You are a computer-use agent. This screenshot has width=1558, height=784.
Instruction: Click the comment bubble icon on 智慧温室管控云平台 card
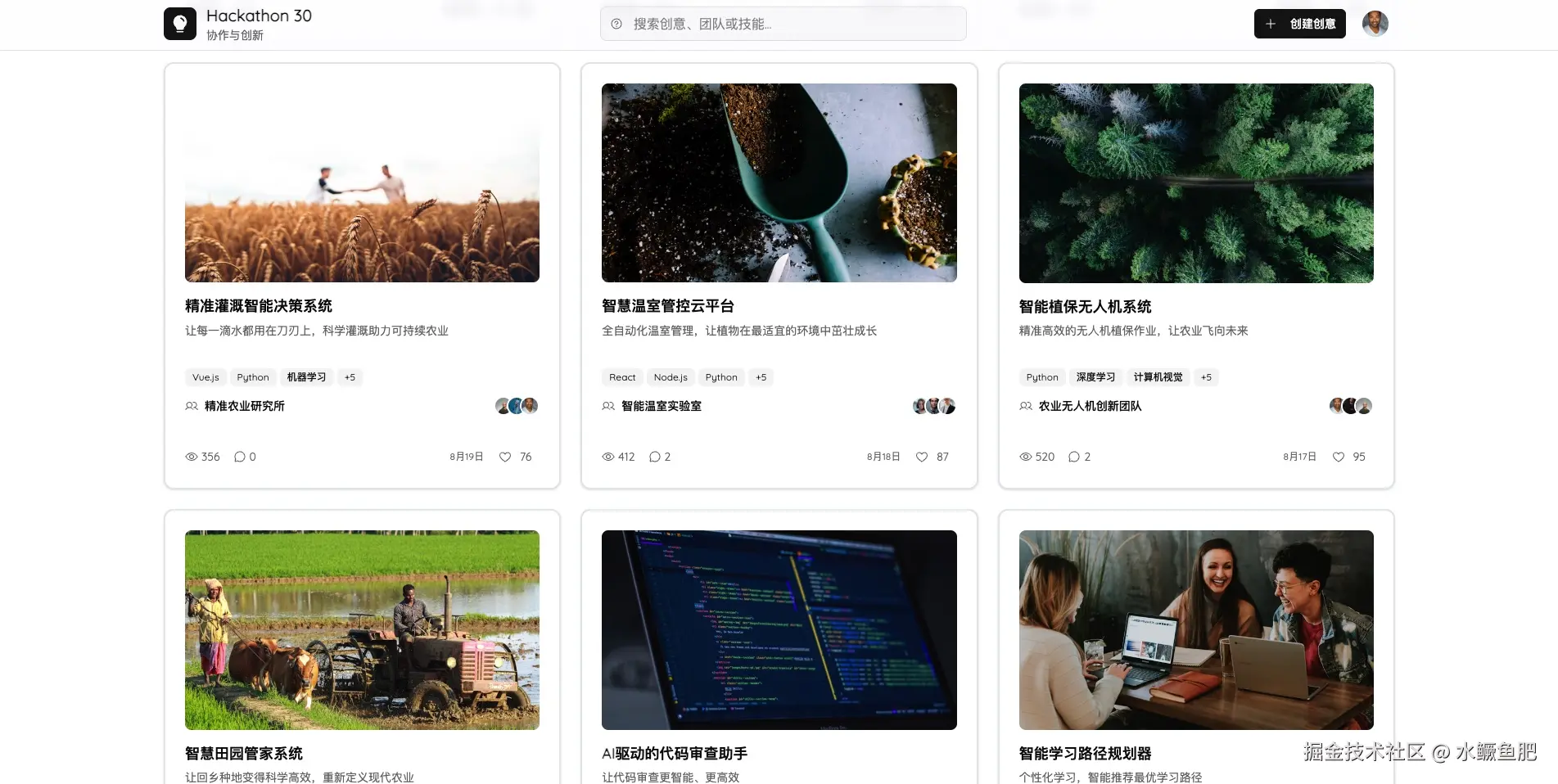[x=654, y=457]
